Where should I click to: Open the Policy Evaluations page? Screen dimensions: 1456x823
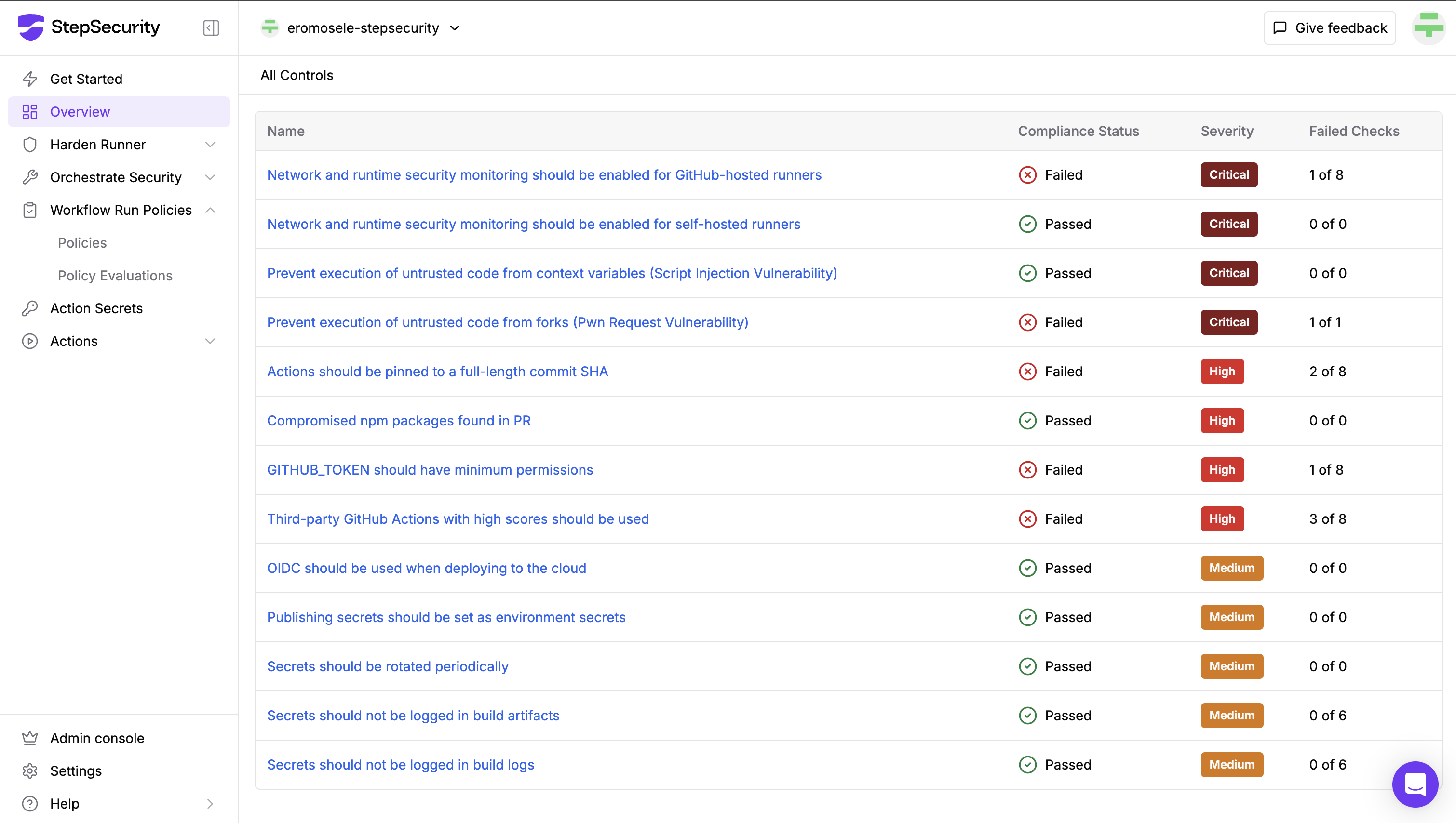pos(115,275)
